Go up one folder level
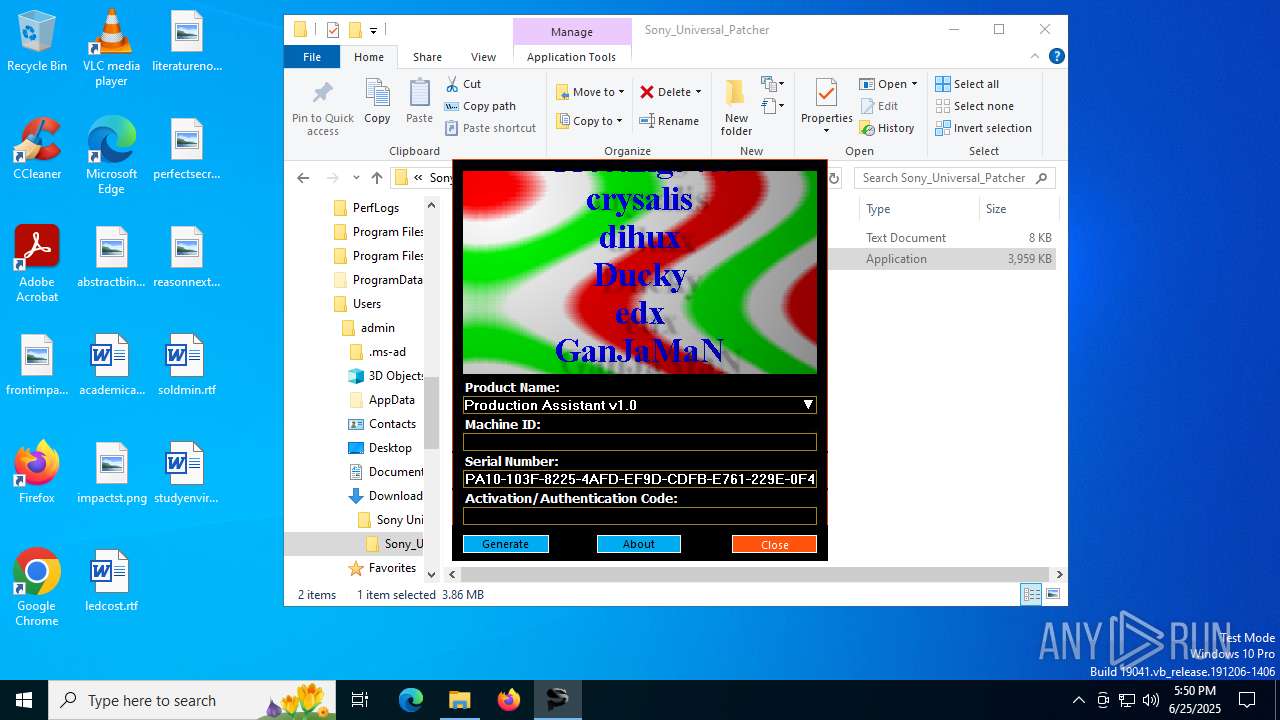Image resolution: width=1280 pixels, height=720 pixels. (x=376, y=178)
